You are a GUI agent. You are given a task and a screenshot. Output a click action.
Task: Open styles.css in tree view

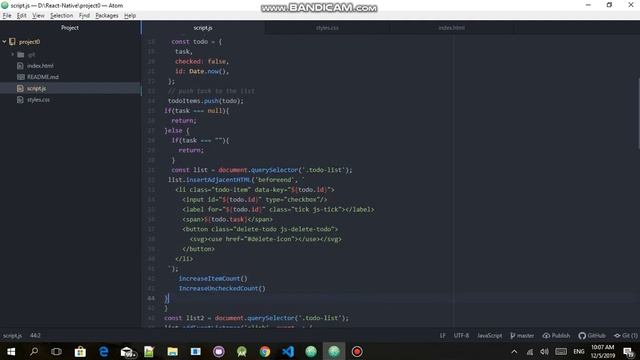pos(38,100)
